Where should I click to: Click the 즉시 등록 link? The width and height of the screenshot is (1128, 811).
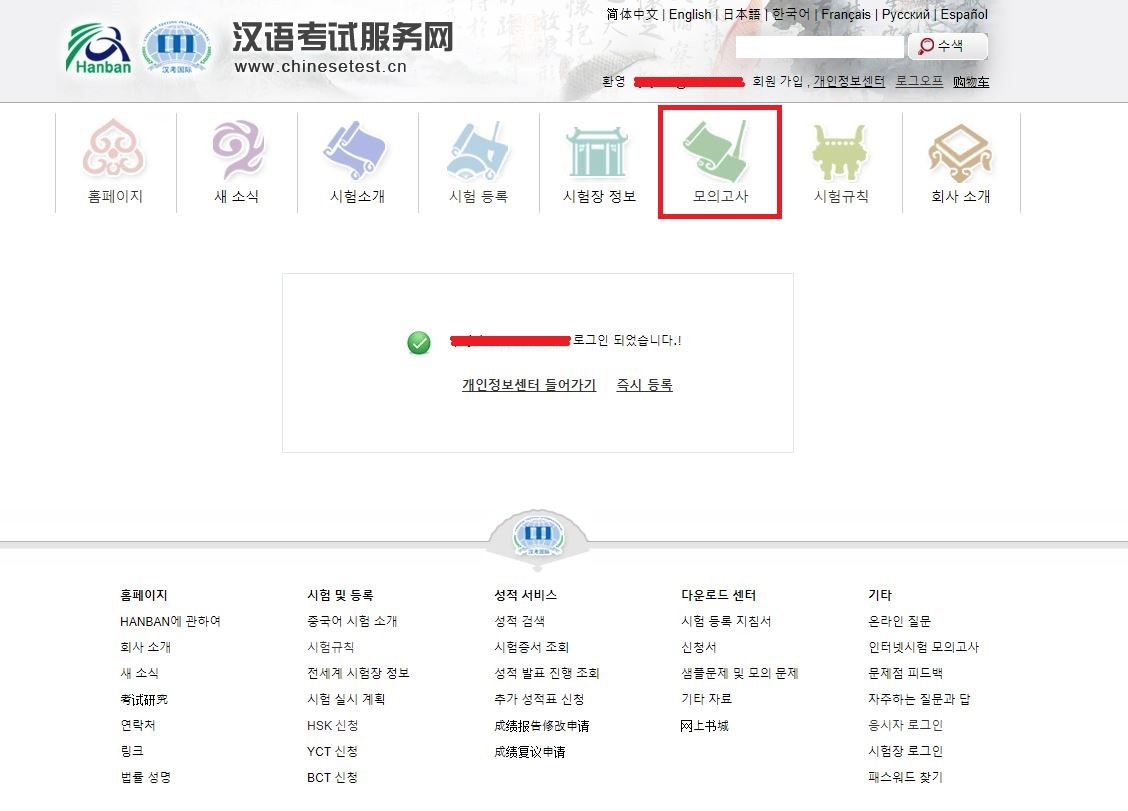tap(644, 385)
